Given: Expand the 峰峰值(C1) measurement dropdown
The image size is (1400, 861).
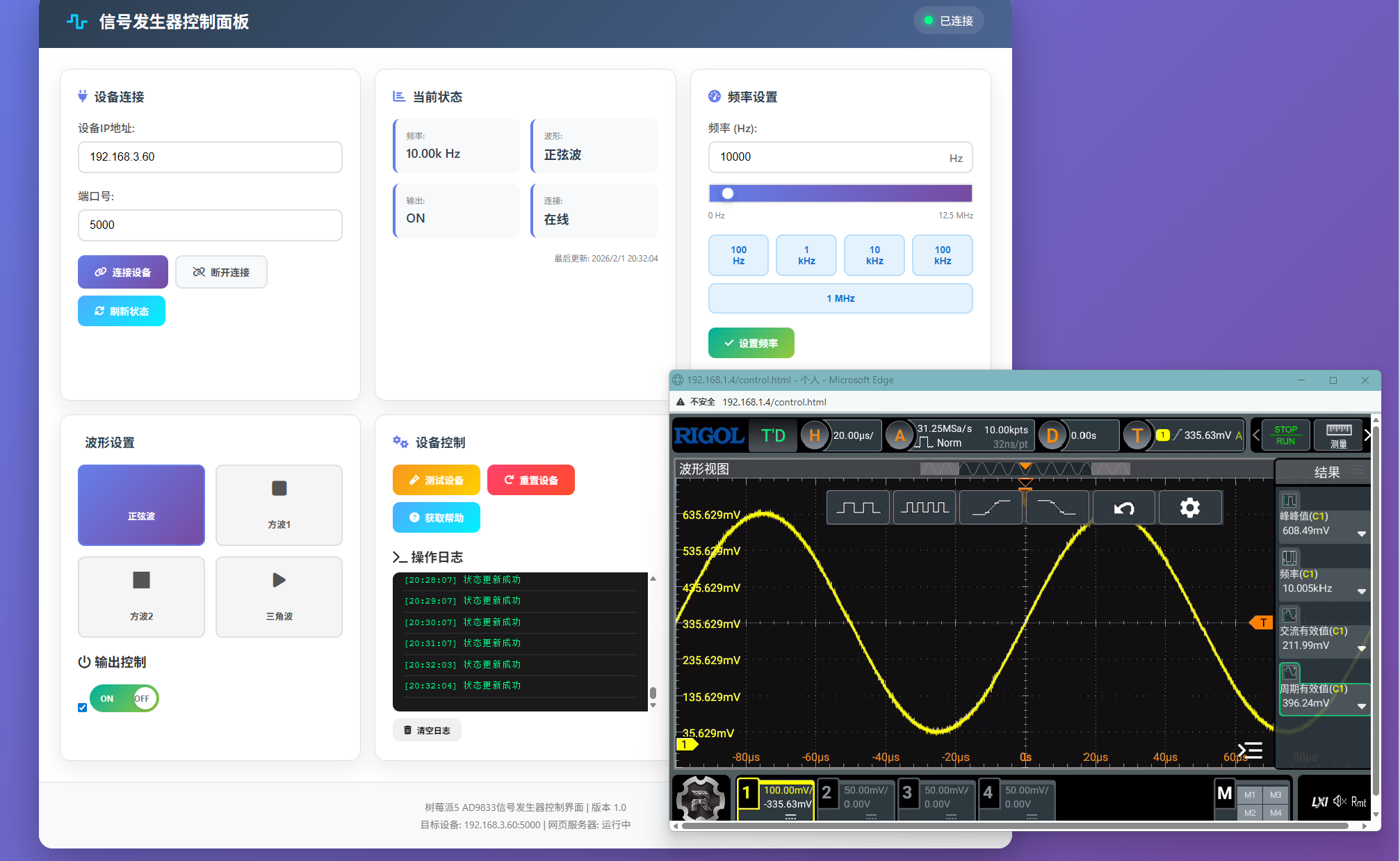Looking at the screenshot, I should pos(1361,533).
